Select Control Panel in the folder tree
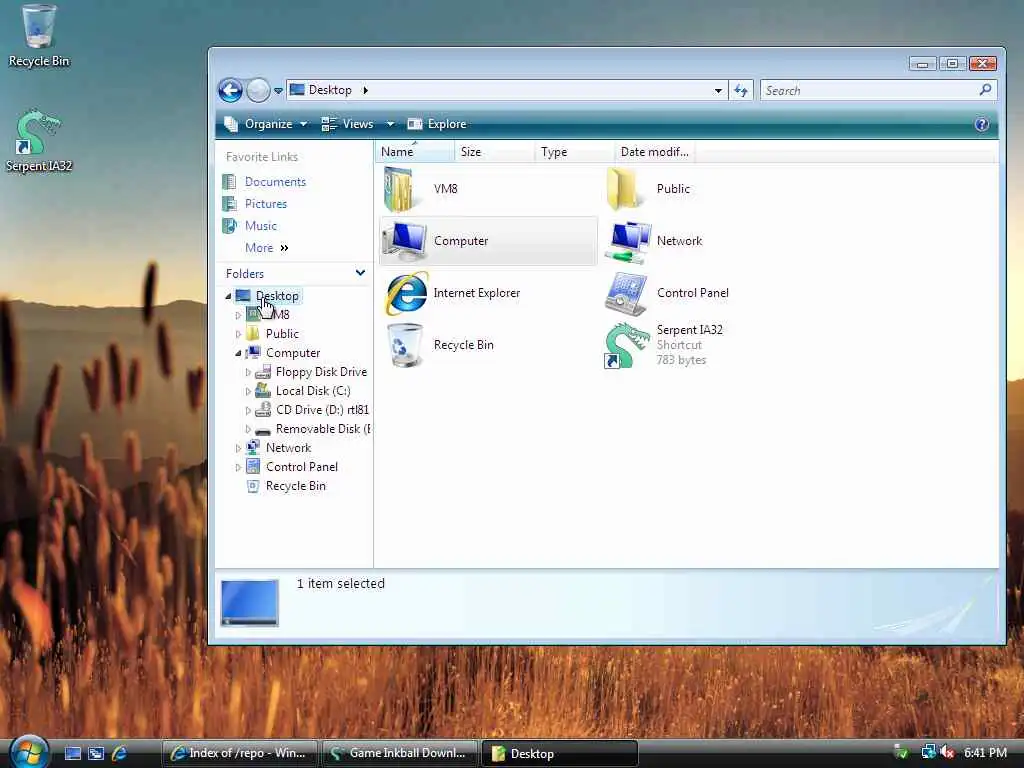This screenshot has width=1024, height=768. tap(302, 466)
